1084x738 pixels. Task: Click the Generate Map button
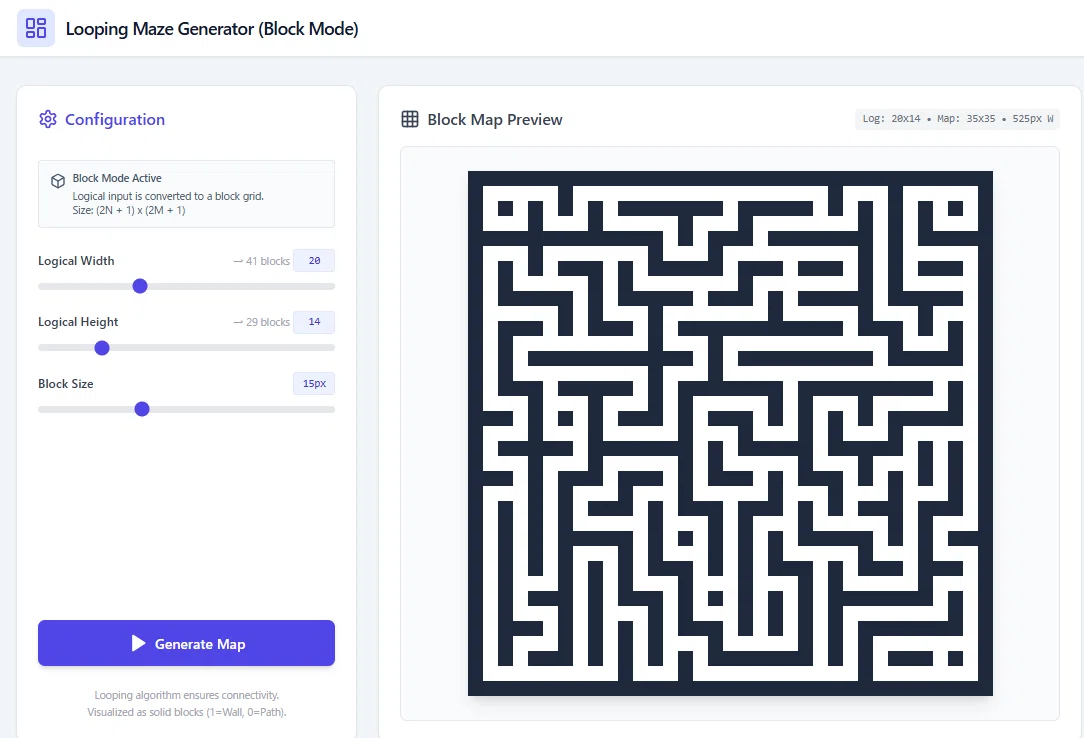pos(187,643)
